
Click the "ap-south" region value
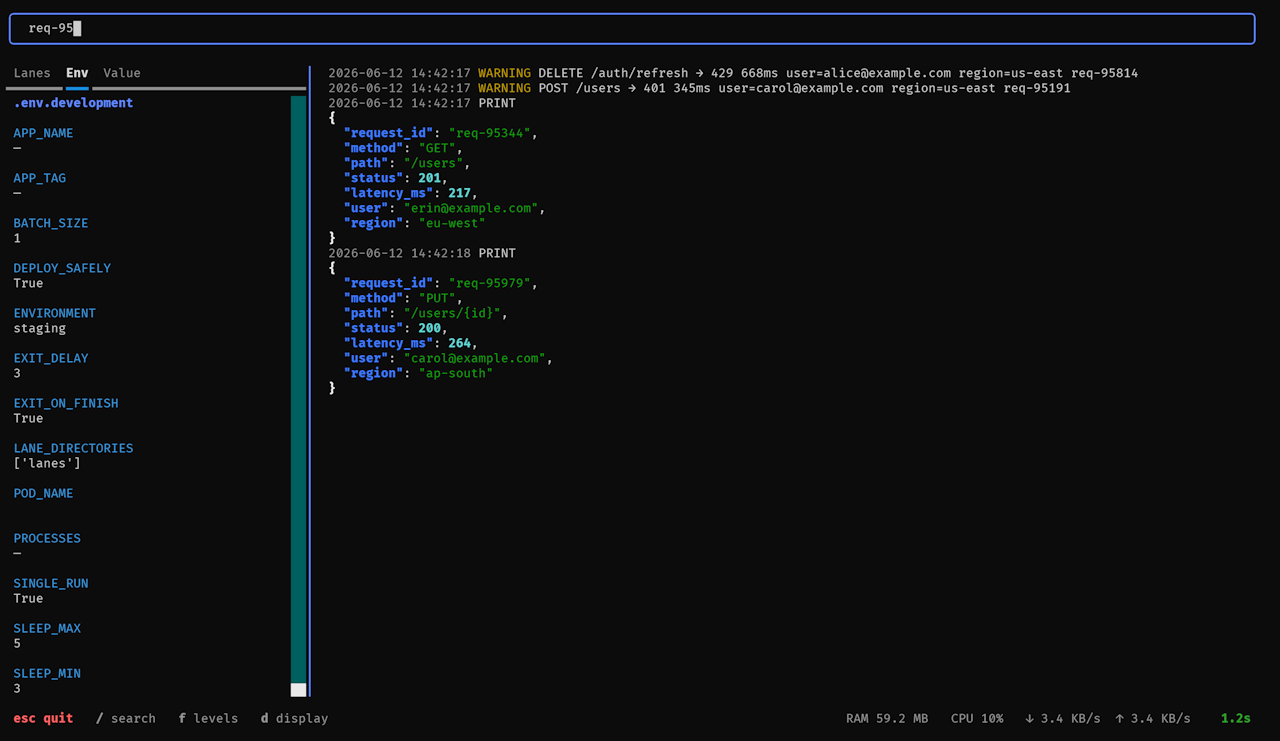click(x=456, y=373)
